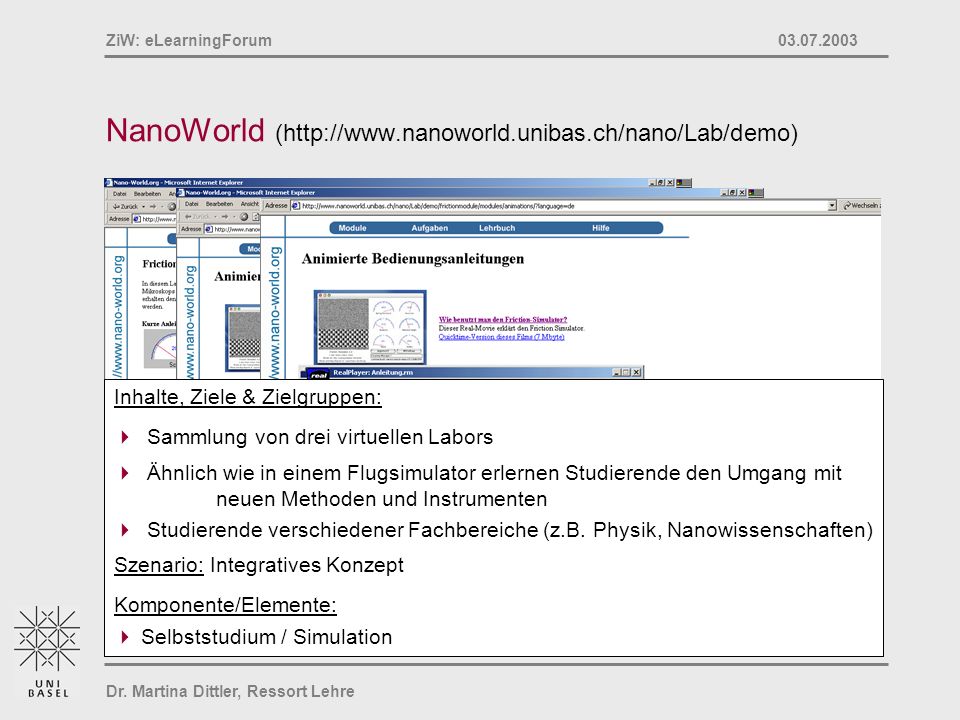Minimize the rearmost IE window
The width and height of the screenshot is (960, 720).
(653, 182)
